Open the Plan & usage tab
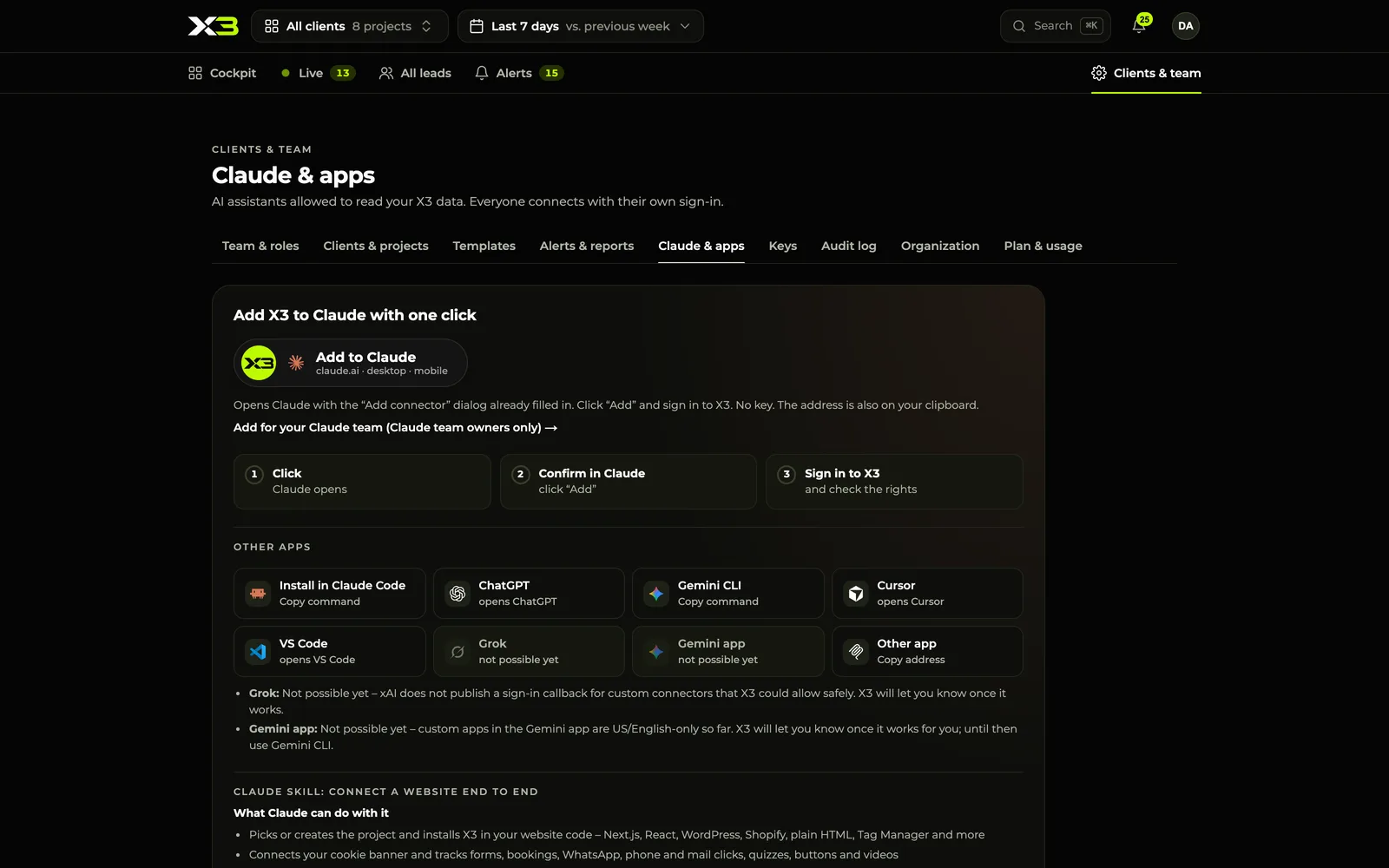This screenshot has height=868, width=1389. coord(1043,246)
